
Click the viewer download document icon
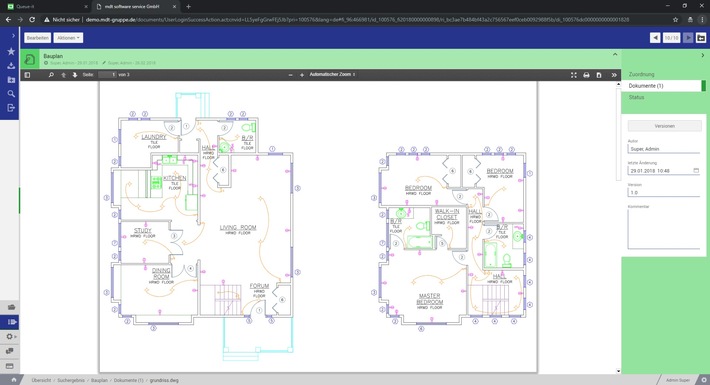point(599,75)
